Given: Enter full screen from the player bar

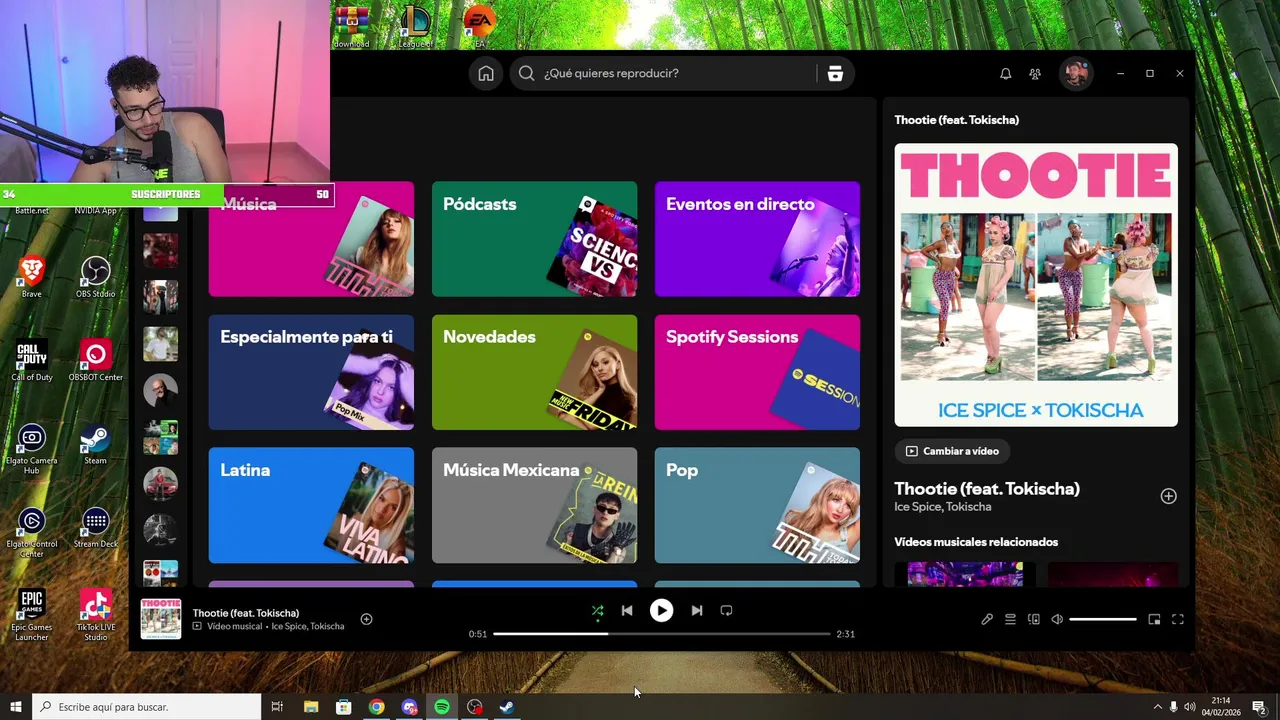Looking at the screenshot, I should 1178,620.
